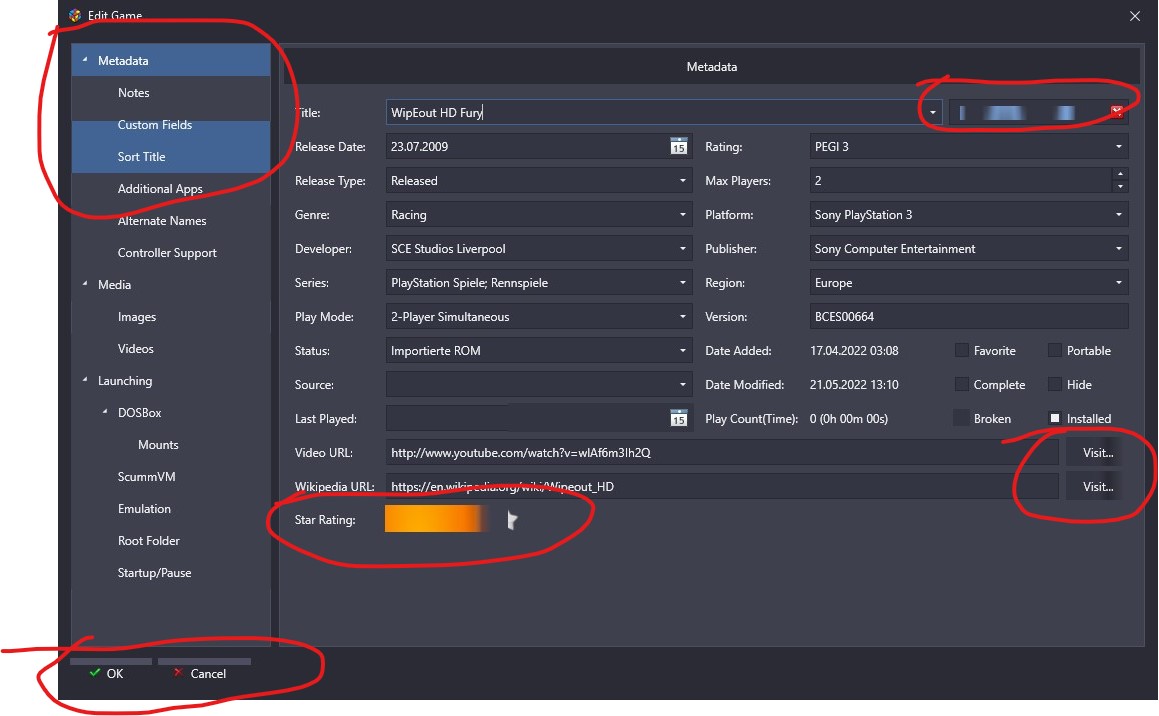The image size is (1159, 716).
Task: Enable the Portable checkbox
Action: click(x=1055, y=350)
